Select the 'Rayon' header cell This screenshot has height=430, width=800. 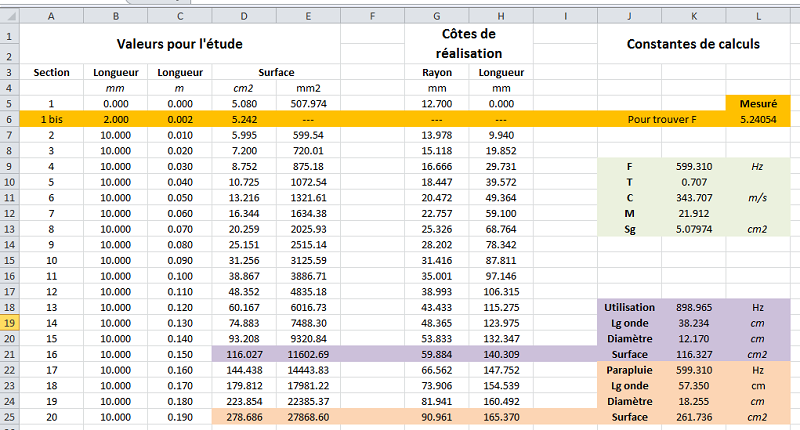pos(437,72)
